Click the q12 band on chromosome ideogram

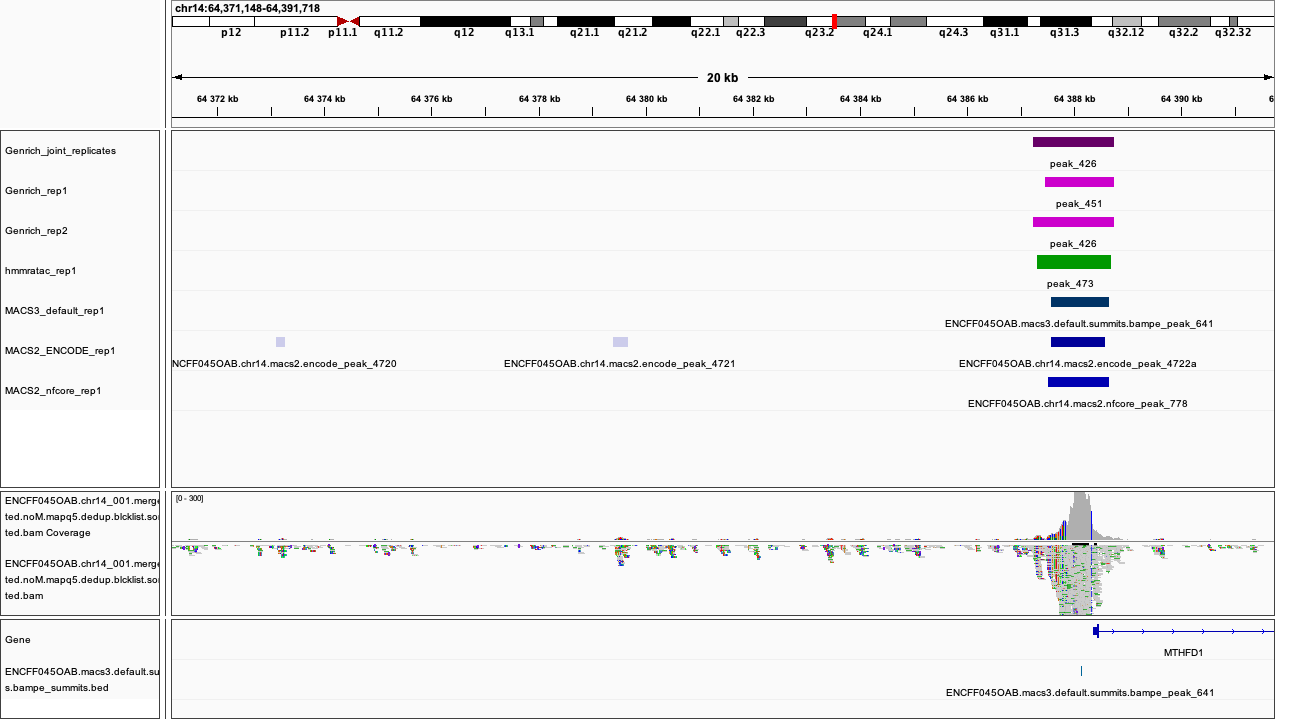[x=465, y=21]
